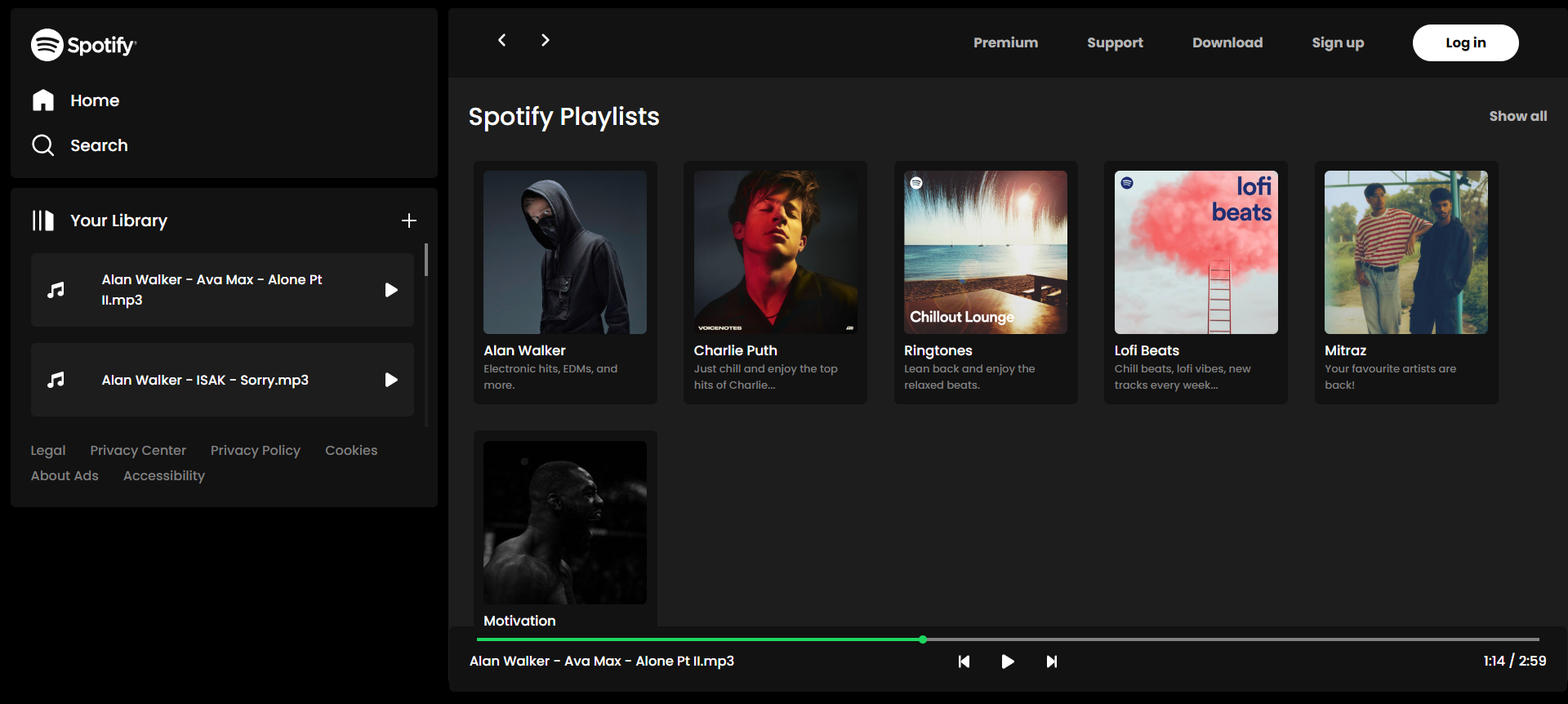Image resolution: width=1568 pixels, height=704 pixels.
Task: Play Alan Walker - ISAK - Sorry.mp3
Action: tap(391, 380)
